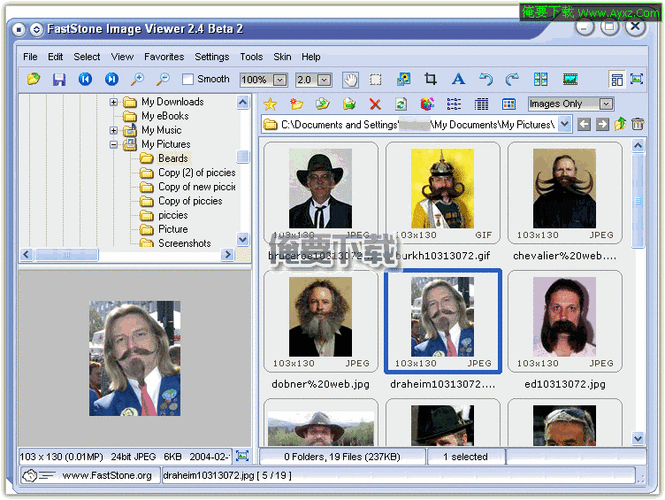Select the burkh10313072.gif thumbnail
This screenshot has height=500, width=665.
point(442,193)
